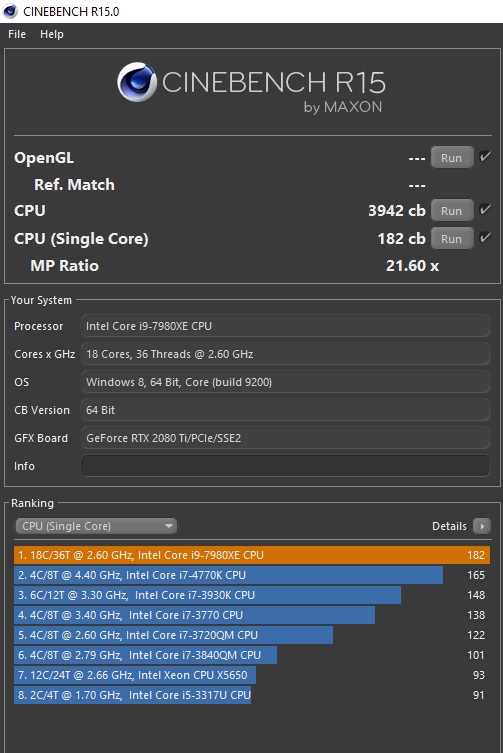
Task: Open the Help menu
Action: (51, 34)
